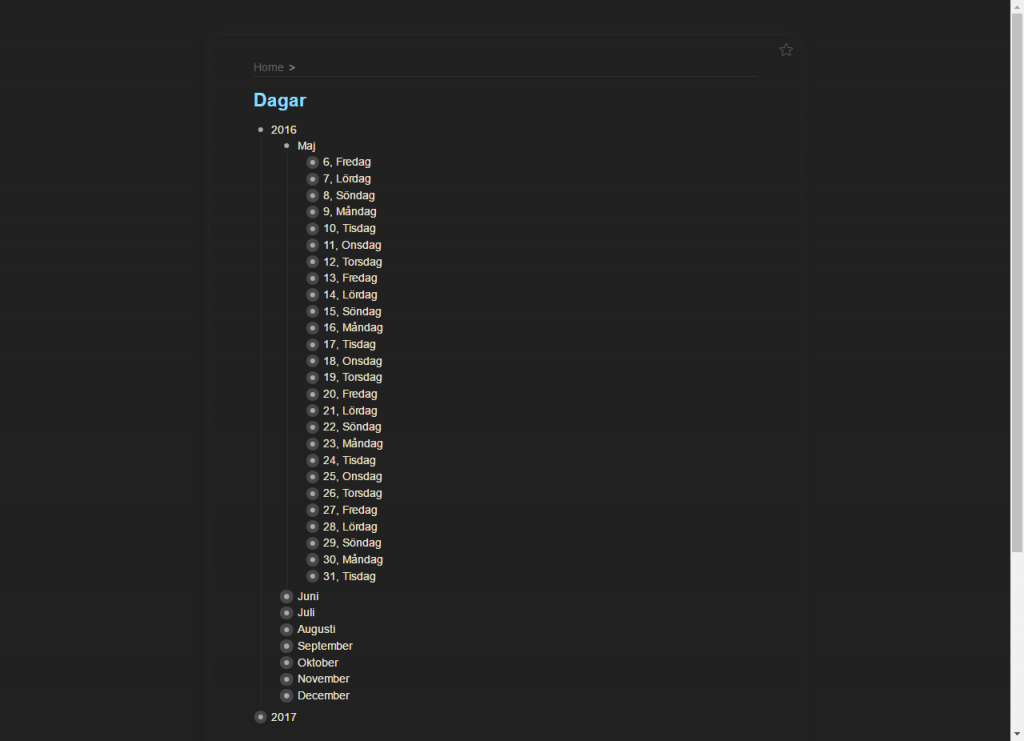The image size is (1024, 741).
Task: Click the bullet next to 12, Torsdag
Action: [x=313, y=262]
